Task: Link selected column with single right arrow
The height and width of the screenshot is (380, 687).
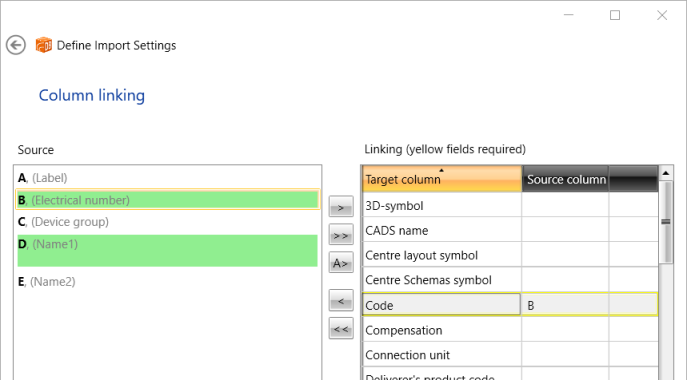Action: [341, 207]
